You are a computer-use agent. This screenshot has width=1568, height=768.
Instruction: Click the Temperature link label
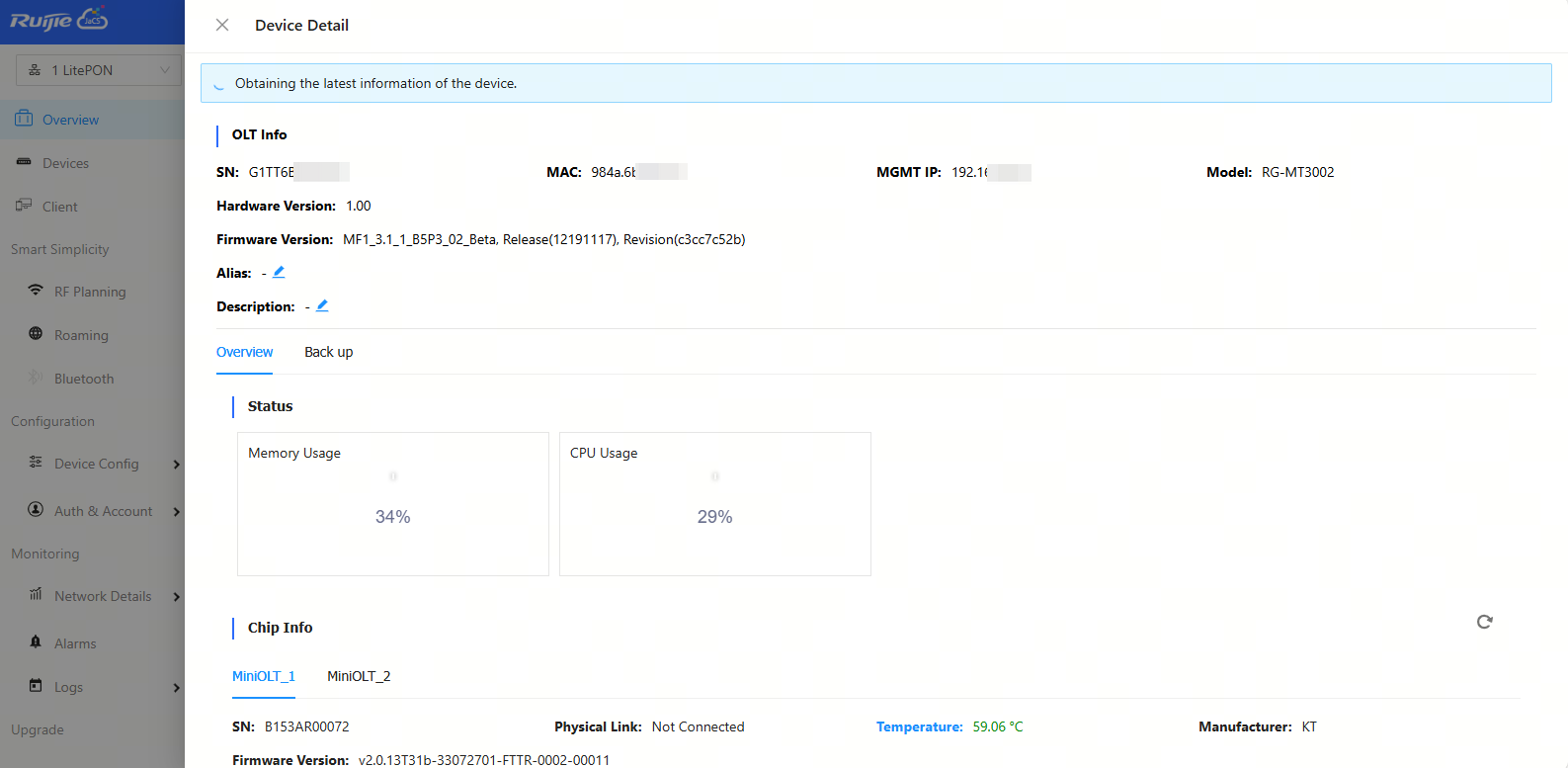pos(919,726)
